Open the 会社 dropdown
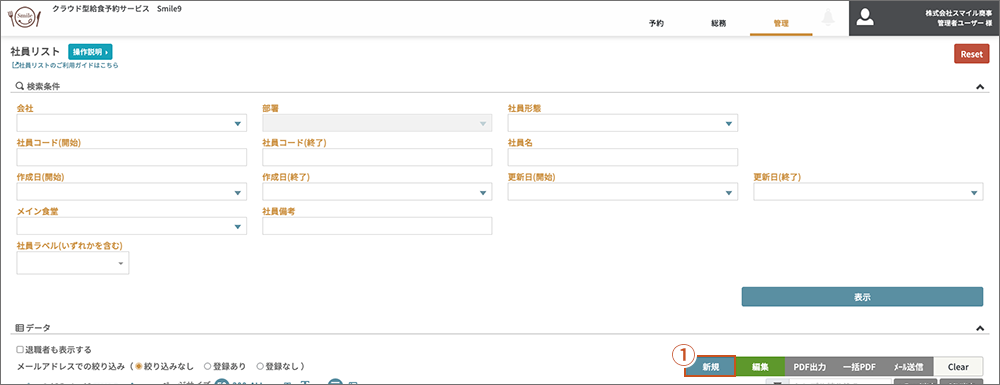This screenshot has width=1000, height=385. tap(131, 123)
